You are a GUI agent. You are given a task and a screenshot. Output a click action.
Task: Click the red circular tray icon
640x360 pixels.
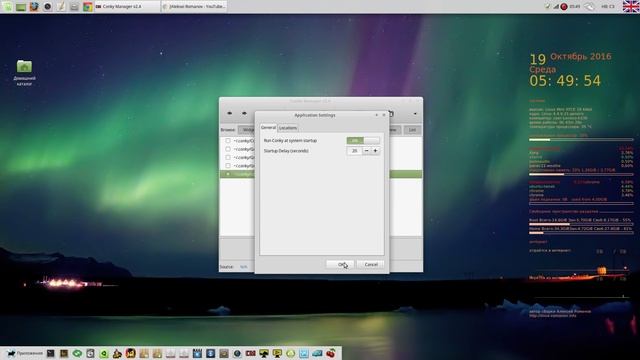[x=564, y=7]
